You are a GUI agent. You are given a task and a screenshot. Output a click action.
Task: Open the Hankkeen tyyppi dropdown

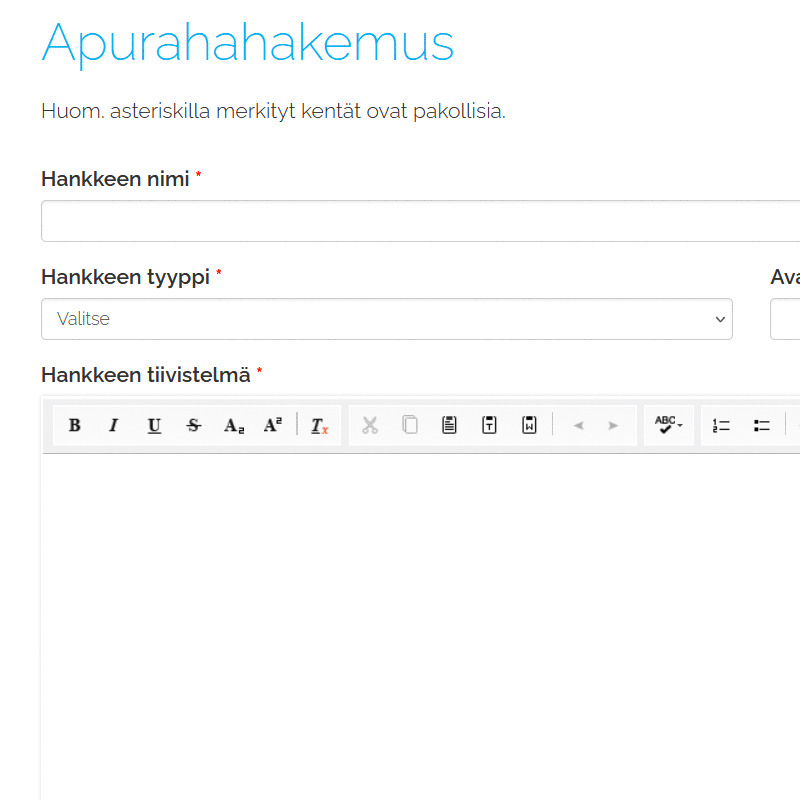(386, 319)
